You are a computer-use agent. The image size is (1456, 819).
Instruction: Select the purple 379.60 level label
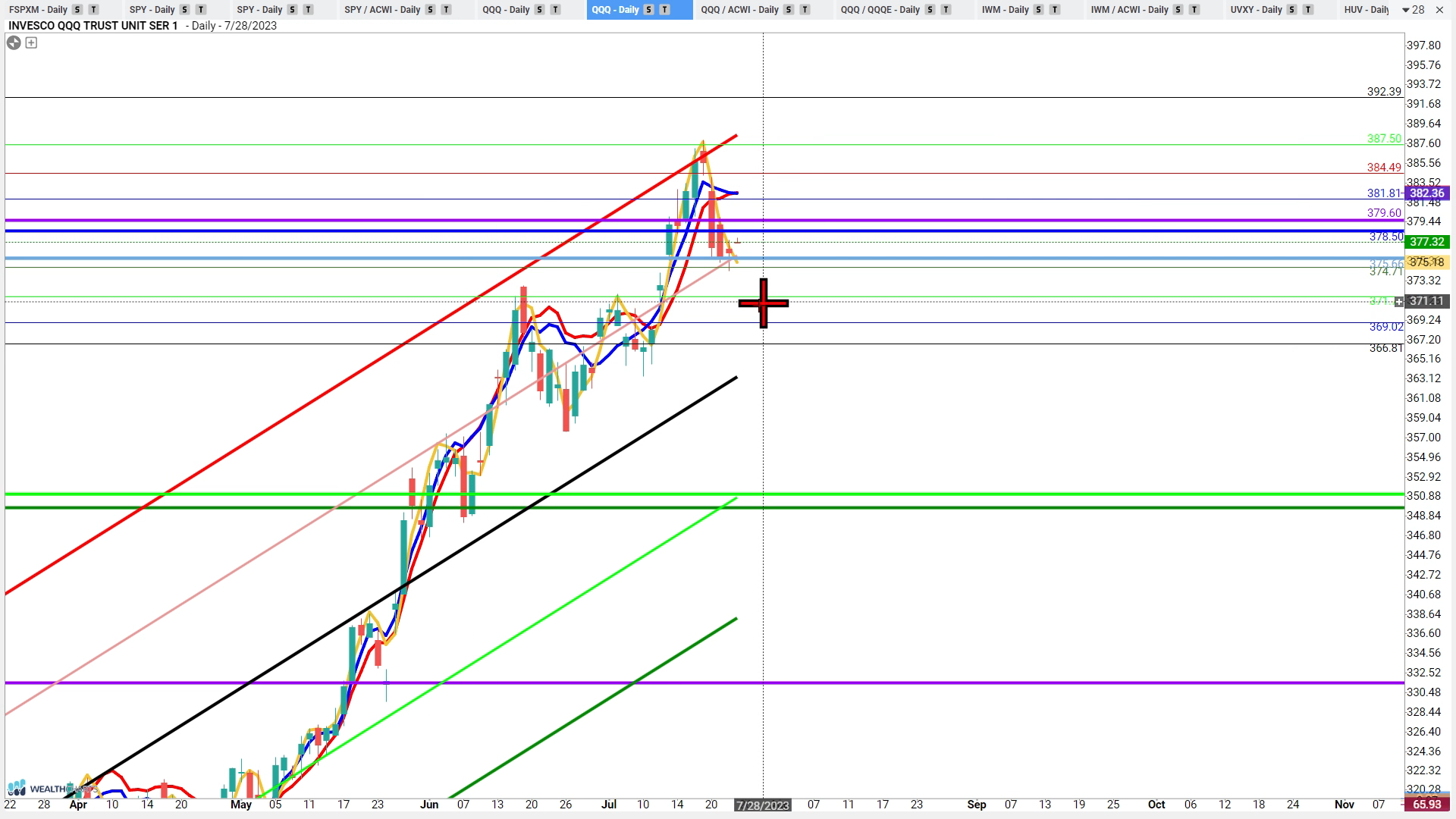1384,213
